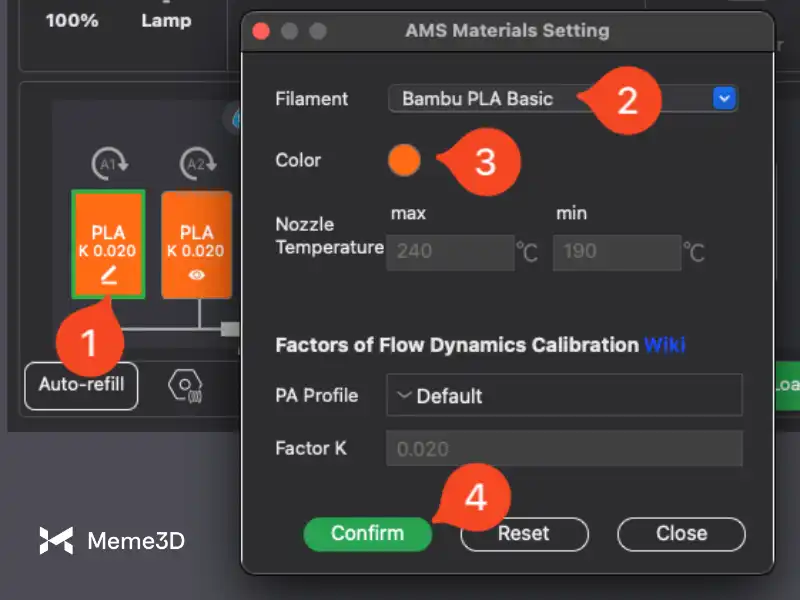
Task: Open the Wiki link for Flow Dynamics Calibration
Action: (x=664, y=345)
